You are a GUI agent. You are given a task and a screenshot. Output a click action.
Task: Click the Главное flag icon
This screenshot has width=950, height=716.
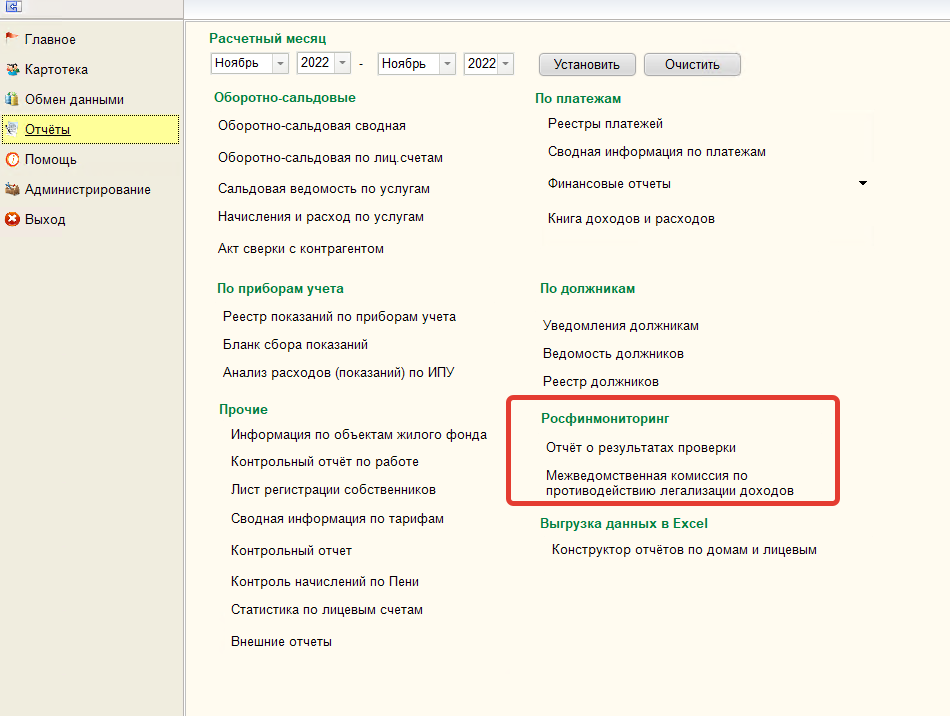(12, 39)
